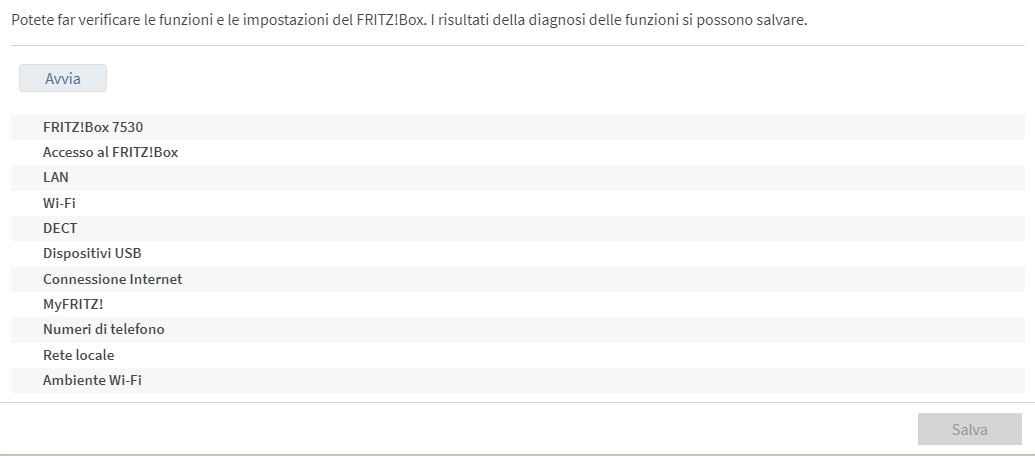Click the Ambiente Wi-Fi row

pyautogui.click(x=92, y=380)
